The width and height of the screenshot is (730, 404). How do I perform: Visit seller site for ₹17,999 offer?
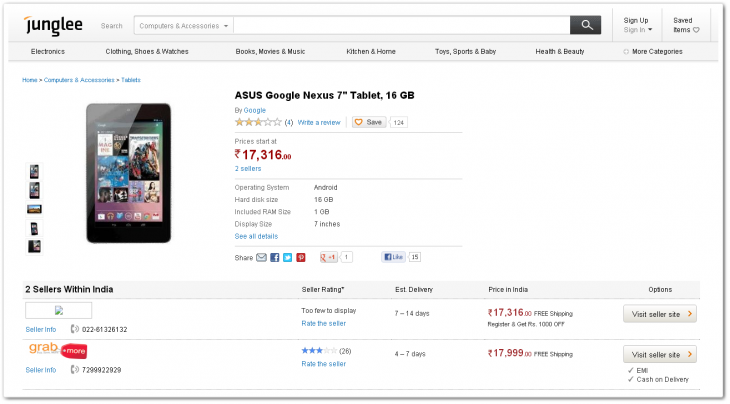659,354
